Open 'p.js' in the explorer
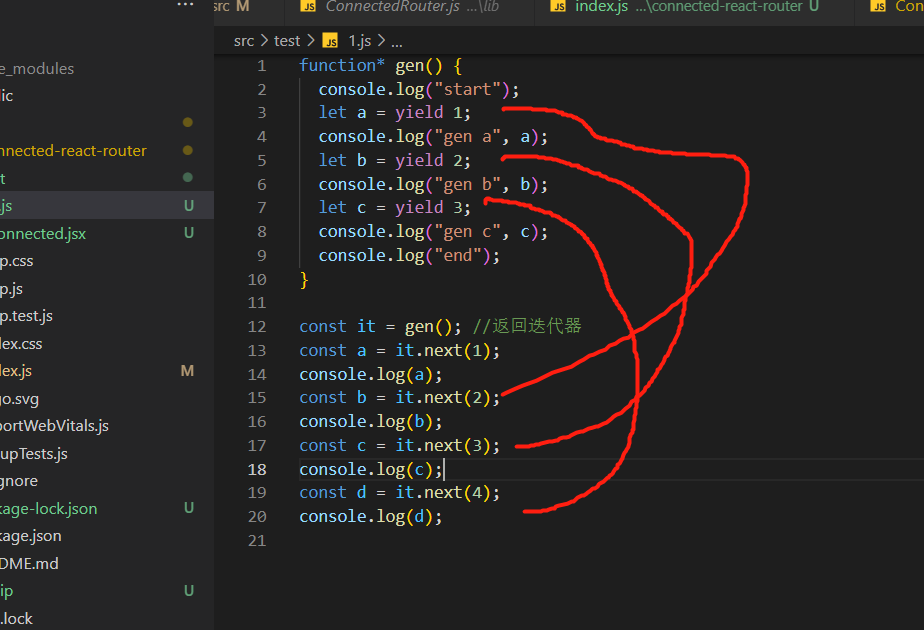Screen dimensions: 924x630 coord(107,289)
